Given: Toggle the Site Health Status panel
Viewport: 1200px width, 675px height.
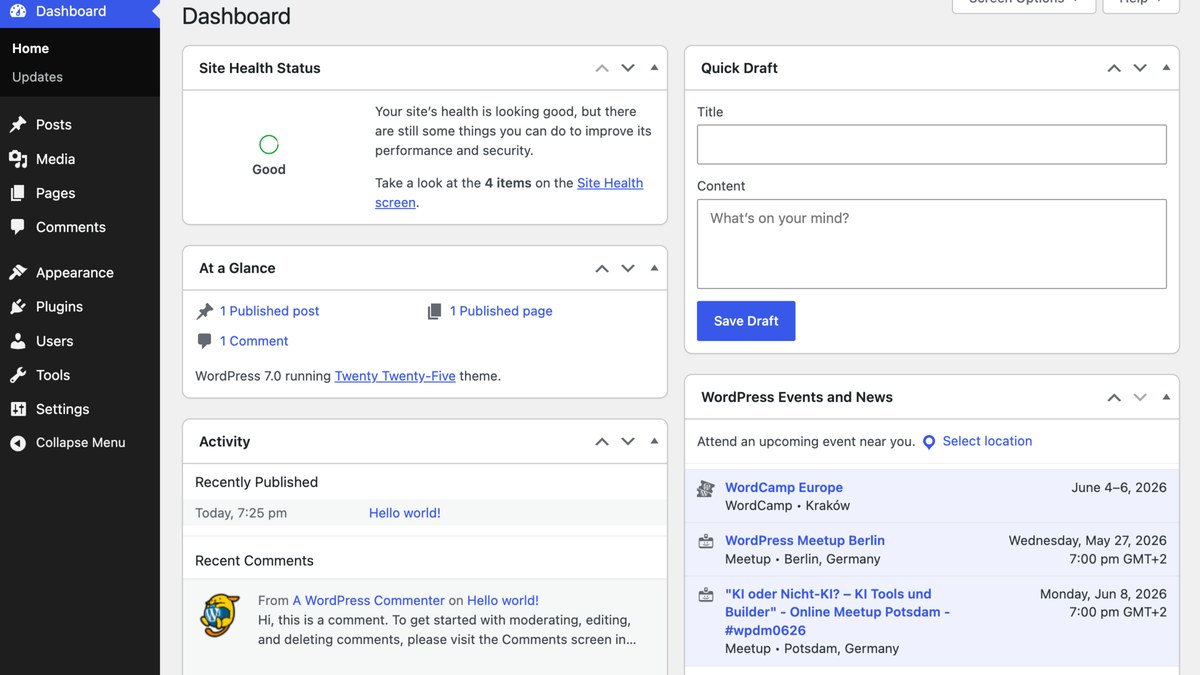Looking at the screenshot, I should 654,68.
